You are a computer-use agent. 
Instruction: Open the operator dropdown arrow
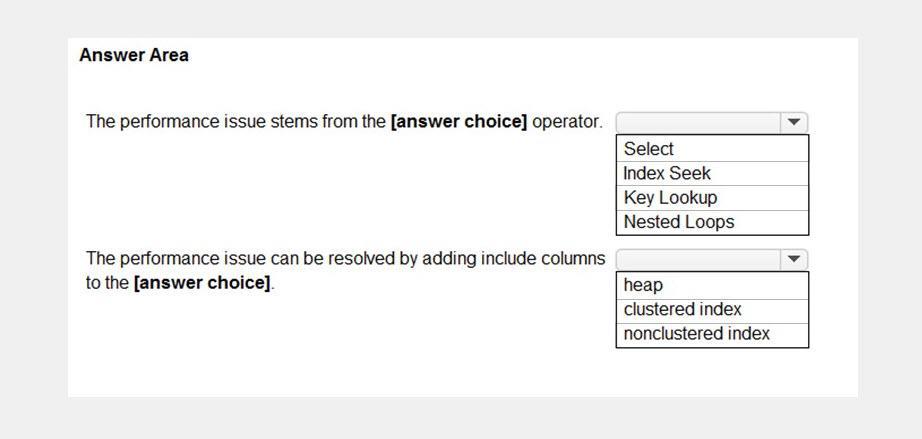coord(794,123)
